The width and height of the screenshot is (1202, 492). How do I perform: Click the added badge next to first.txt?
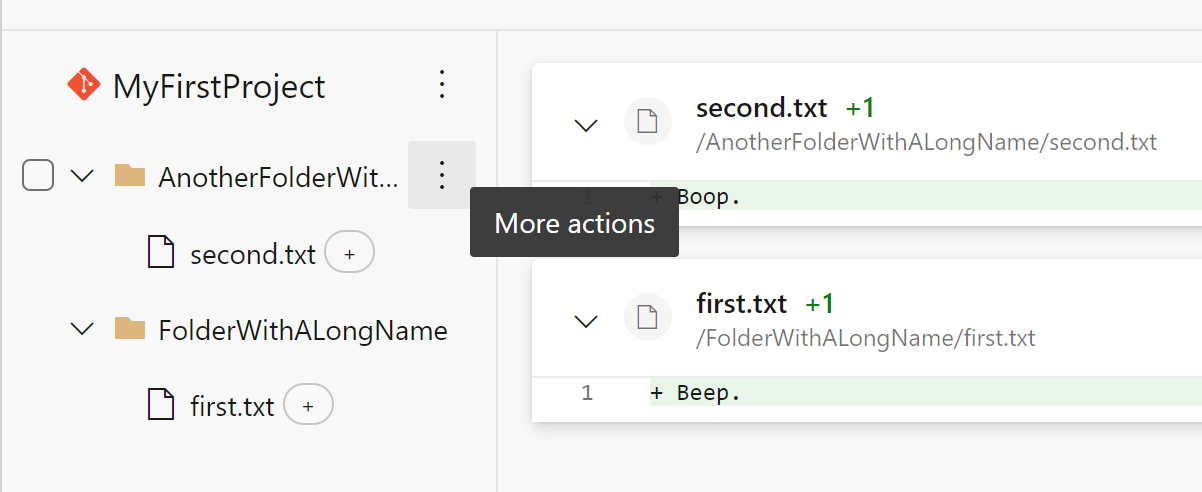(308, 405)
